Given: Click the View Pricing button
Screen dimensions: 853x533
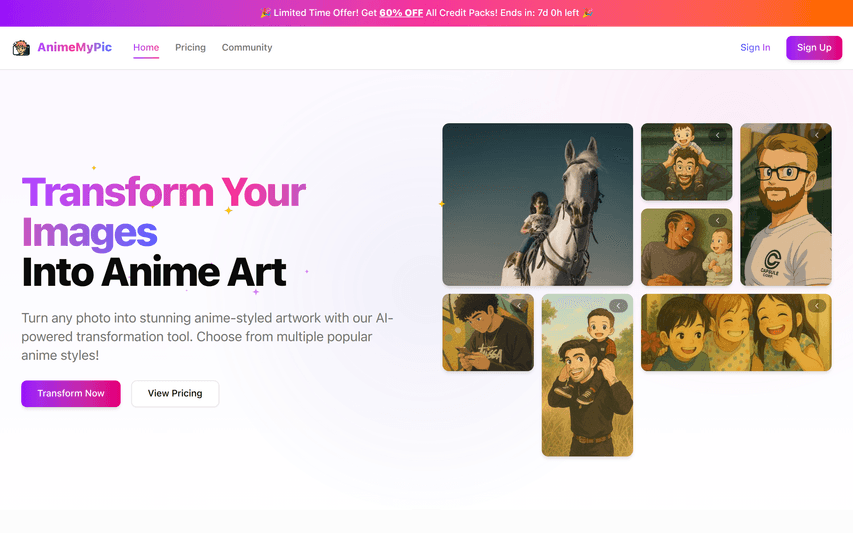Looking at the screenshot, I should pyautogui.click(x=175, y=393).
